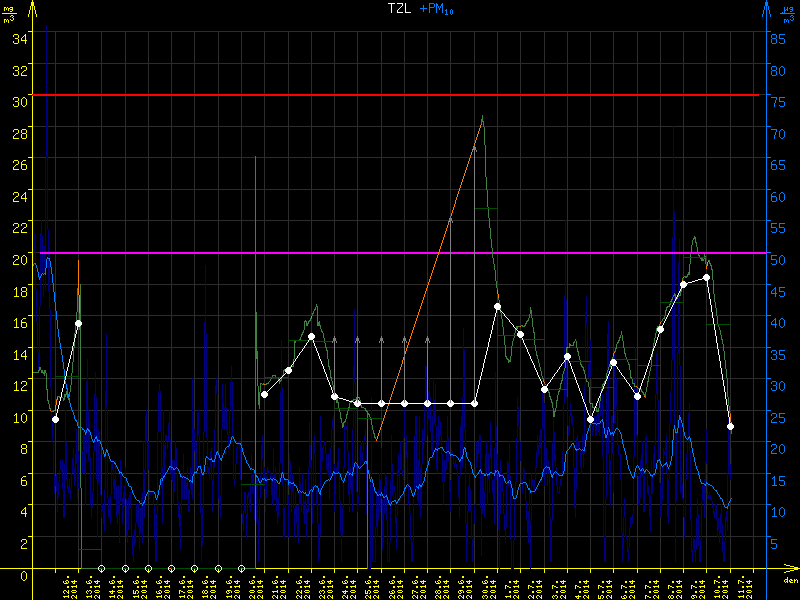Image resolution: width=800 pixels, height=600 pixels.
Task: Click the blue 85 value on right axis
Action: (774, 39)
